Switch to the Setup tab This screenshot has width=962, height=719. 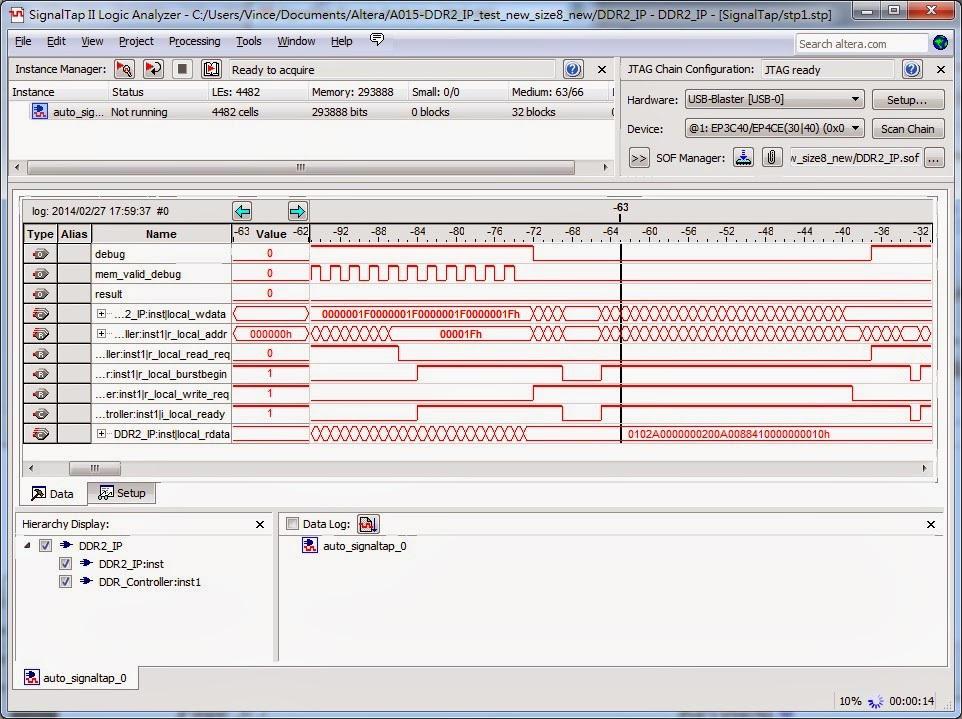point(122,492)
